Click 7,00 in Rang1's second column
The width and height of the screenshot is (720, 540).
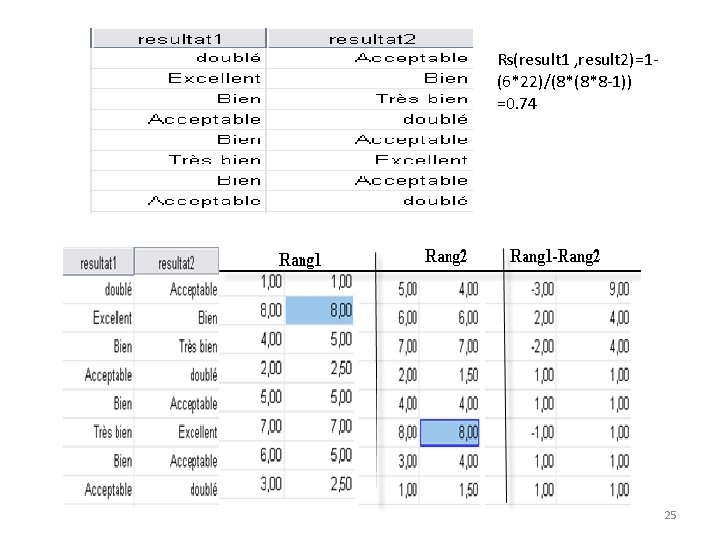point(341,426)
